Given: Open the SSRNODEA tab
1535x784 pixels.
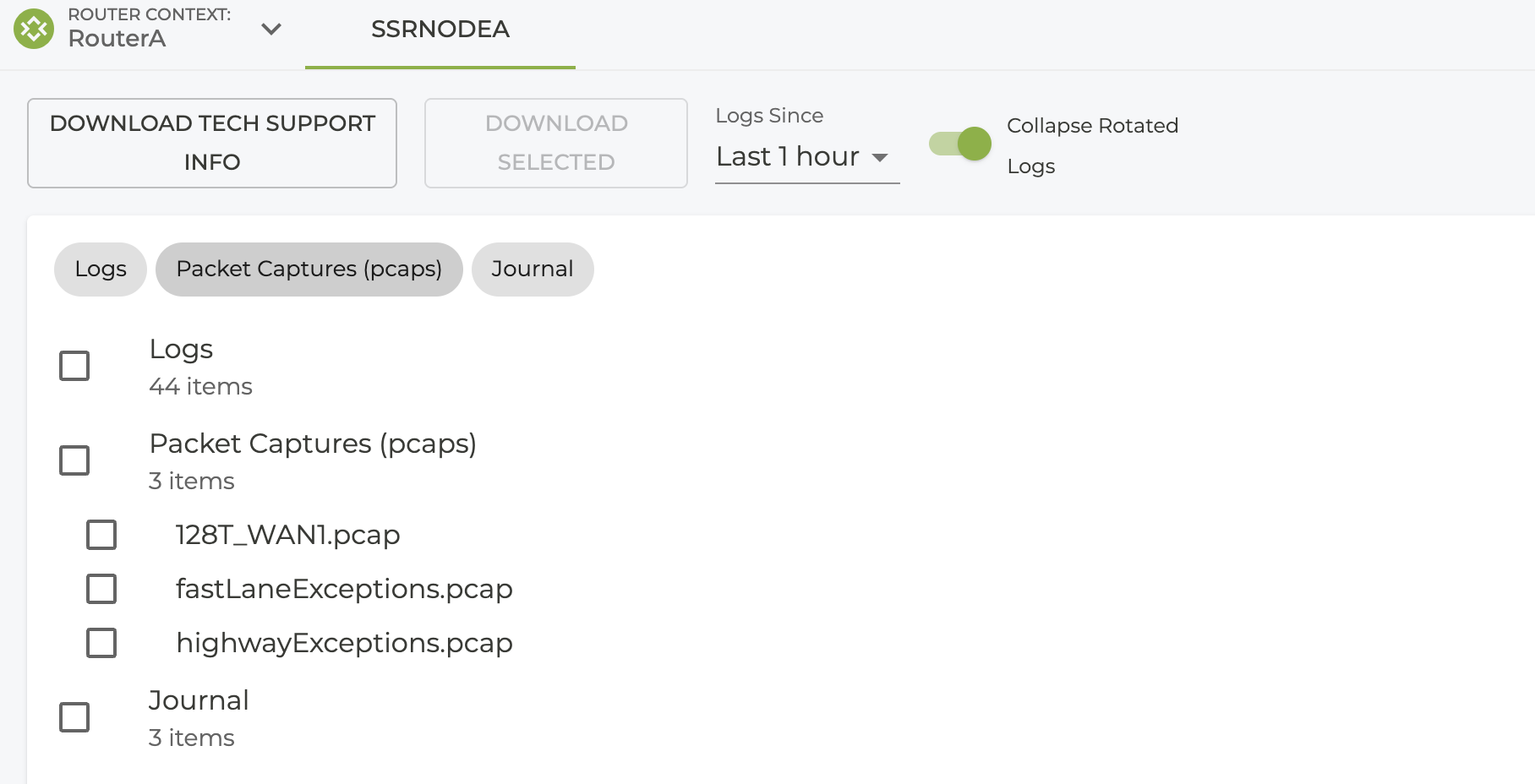Looking at the screenshot, I should coord(440,30).
